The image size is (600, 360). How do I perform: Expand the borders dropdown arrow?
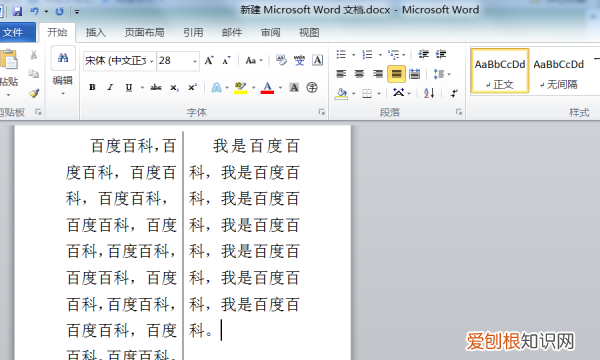(x=379, y=93)
